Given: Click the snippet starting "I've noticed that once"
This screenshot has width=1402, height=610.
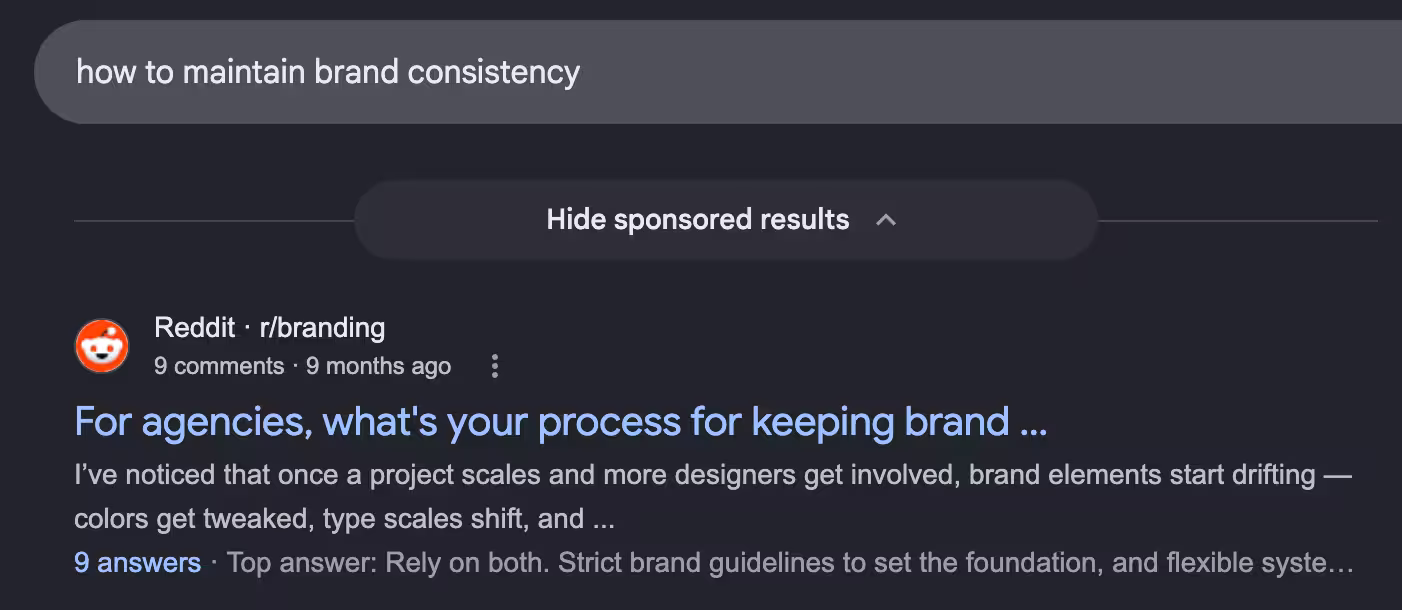Looking at the screenshot, I should coord(713,496).
